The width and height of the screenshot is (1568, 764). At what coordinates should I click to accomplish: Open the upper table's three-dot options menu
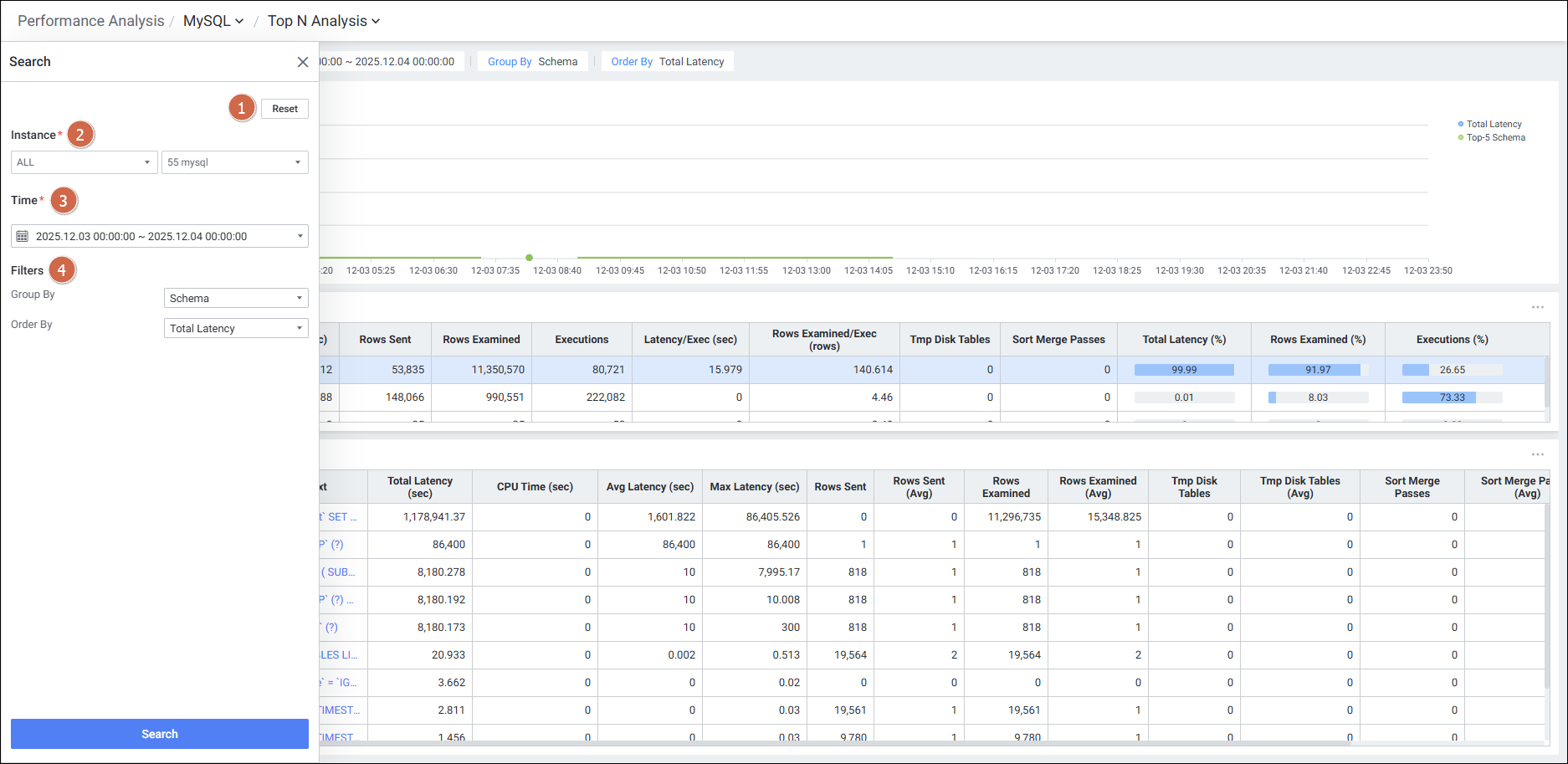(x=1537, y=307)
